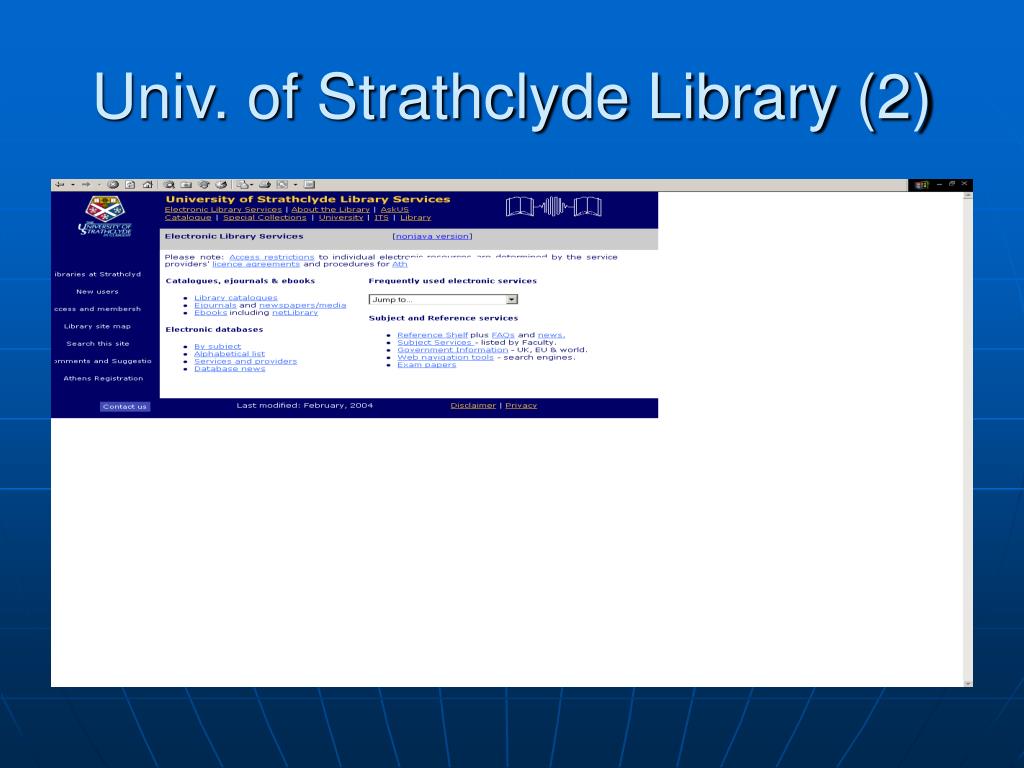
Task: Open the 'Library catalogues' link
Action: 236,298
